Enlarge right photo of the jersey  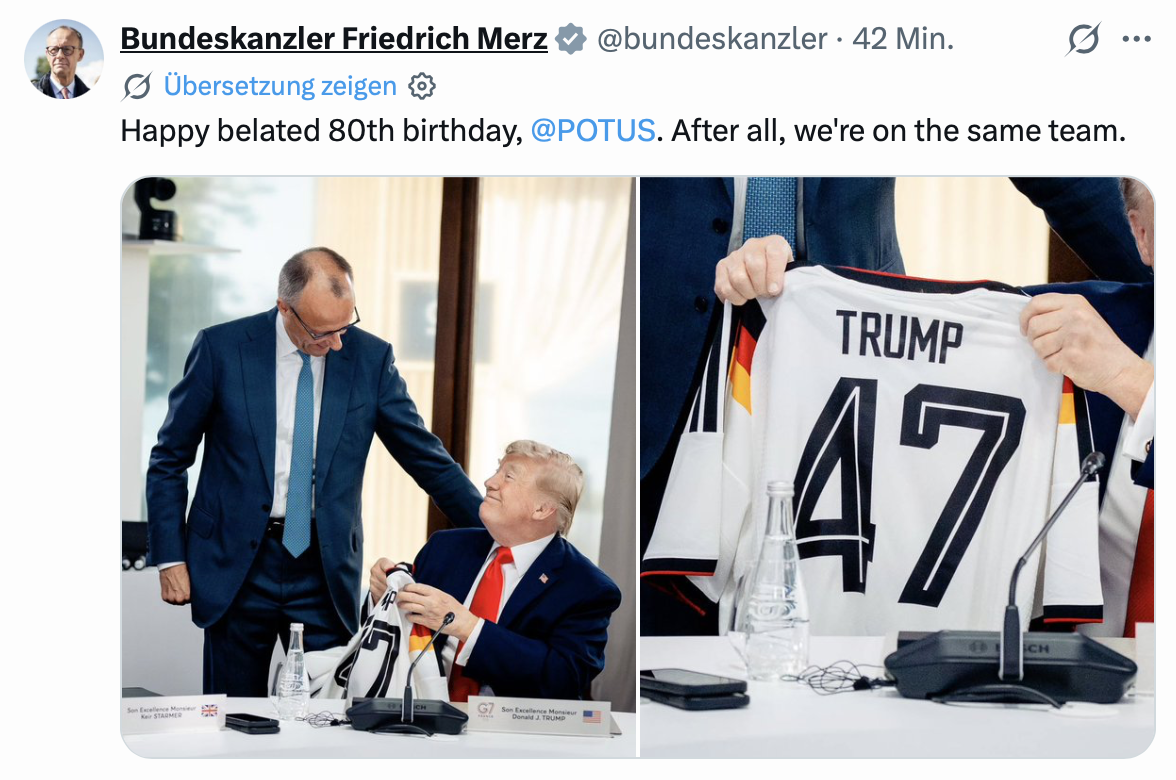coord(897,467)
